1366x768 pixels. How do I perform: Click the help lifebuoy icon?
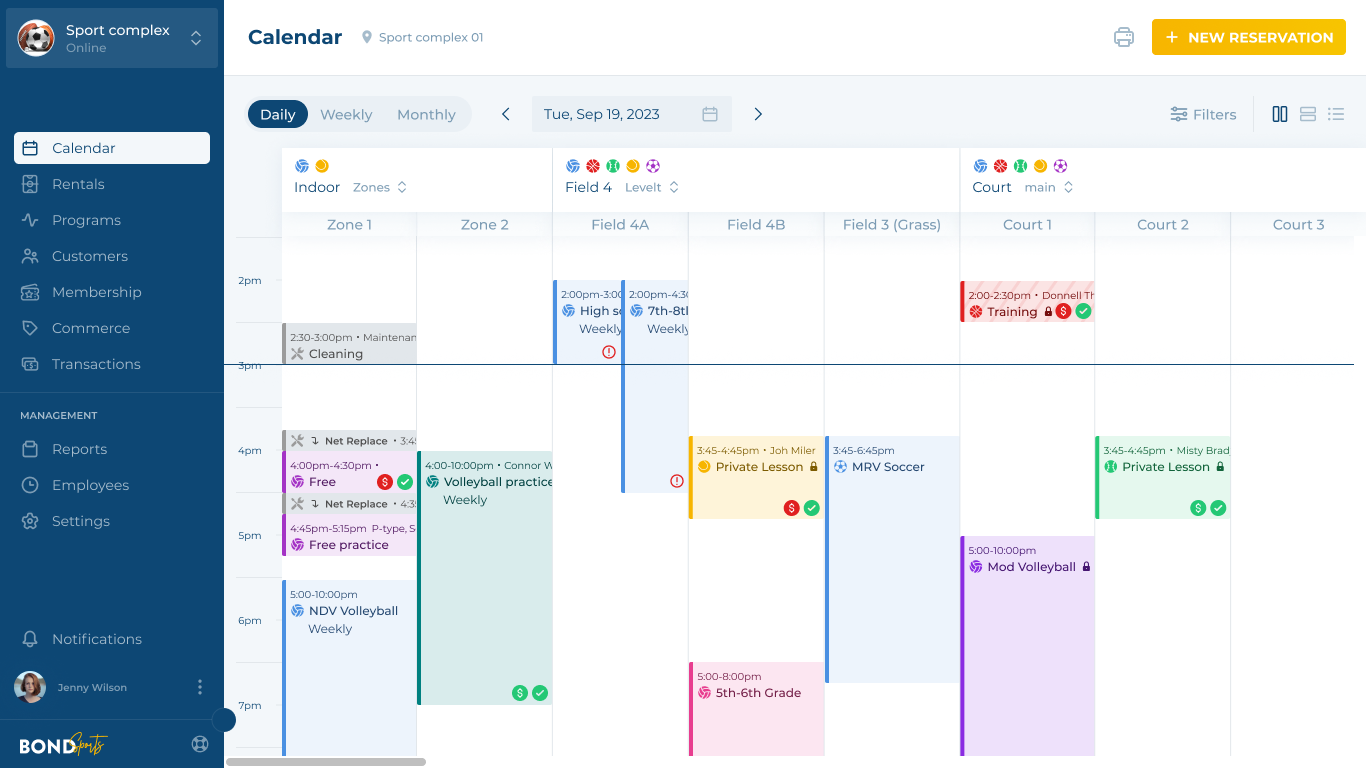[x=200, y=744]
